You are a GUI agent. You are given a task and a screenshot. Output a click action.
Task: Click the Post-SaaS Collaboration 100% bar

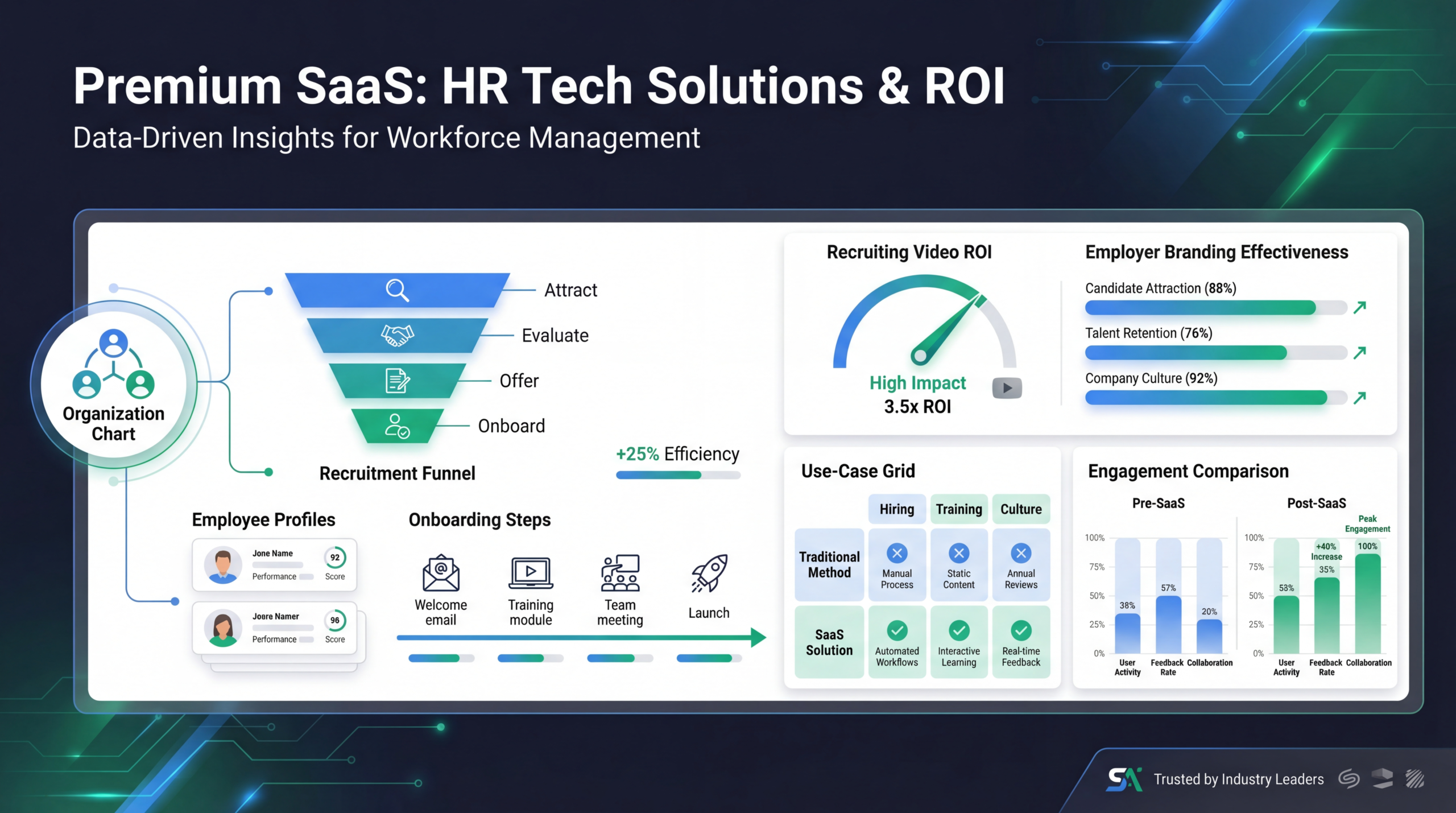(x=1367, y=603)
